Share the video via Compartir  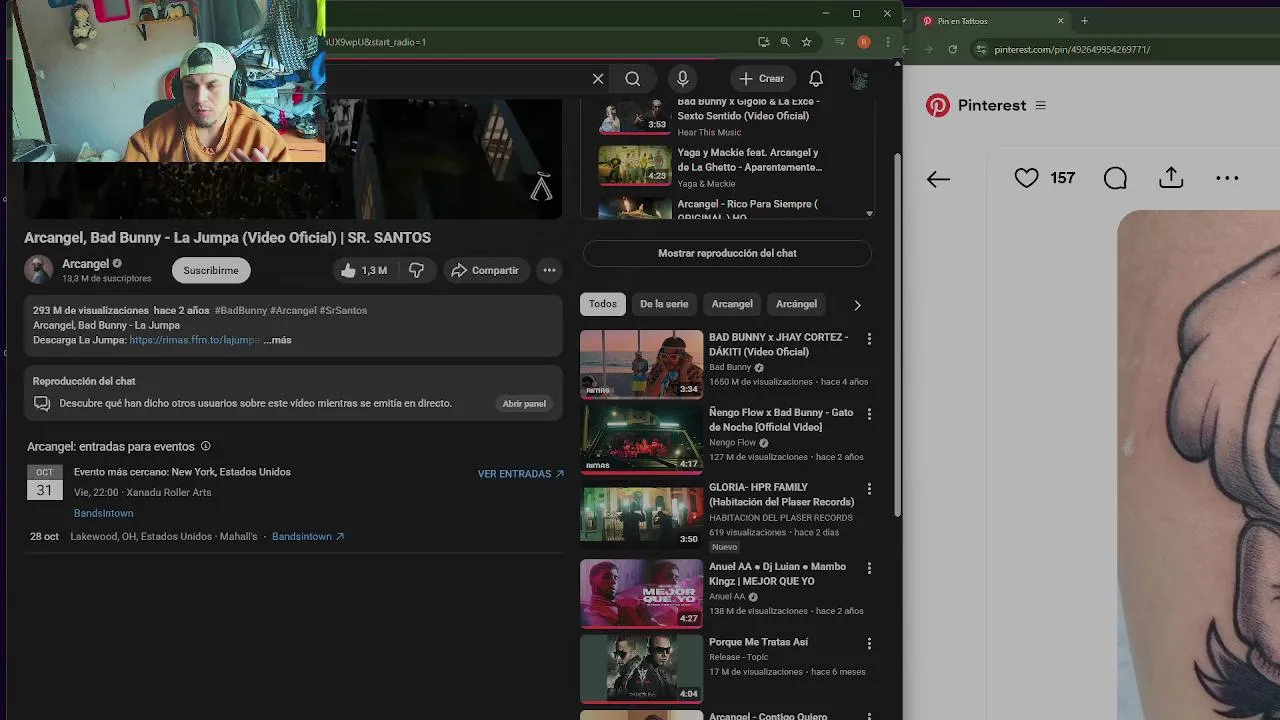point(485,270)
